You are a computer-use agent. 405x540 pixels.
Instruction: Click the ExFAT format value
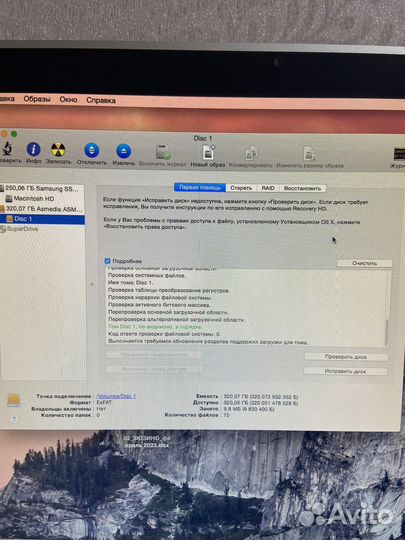[x=104, y=402]
